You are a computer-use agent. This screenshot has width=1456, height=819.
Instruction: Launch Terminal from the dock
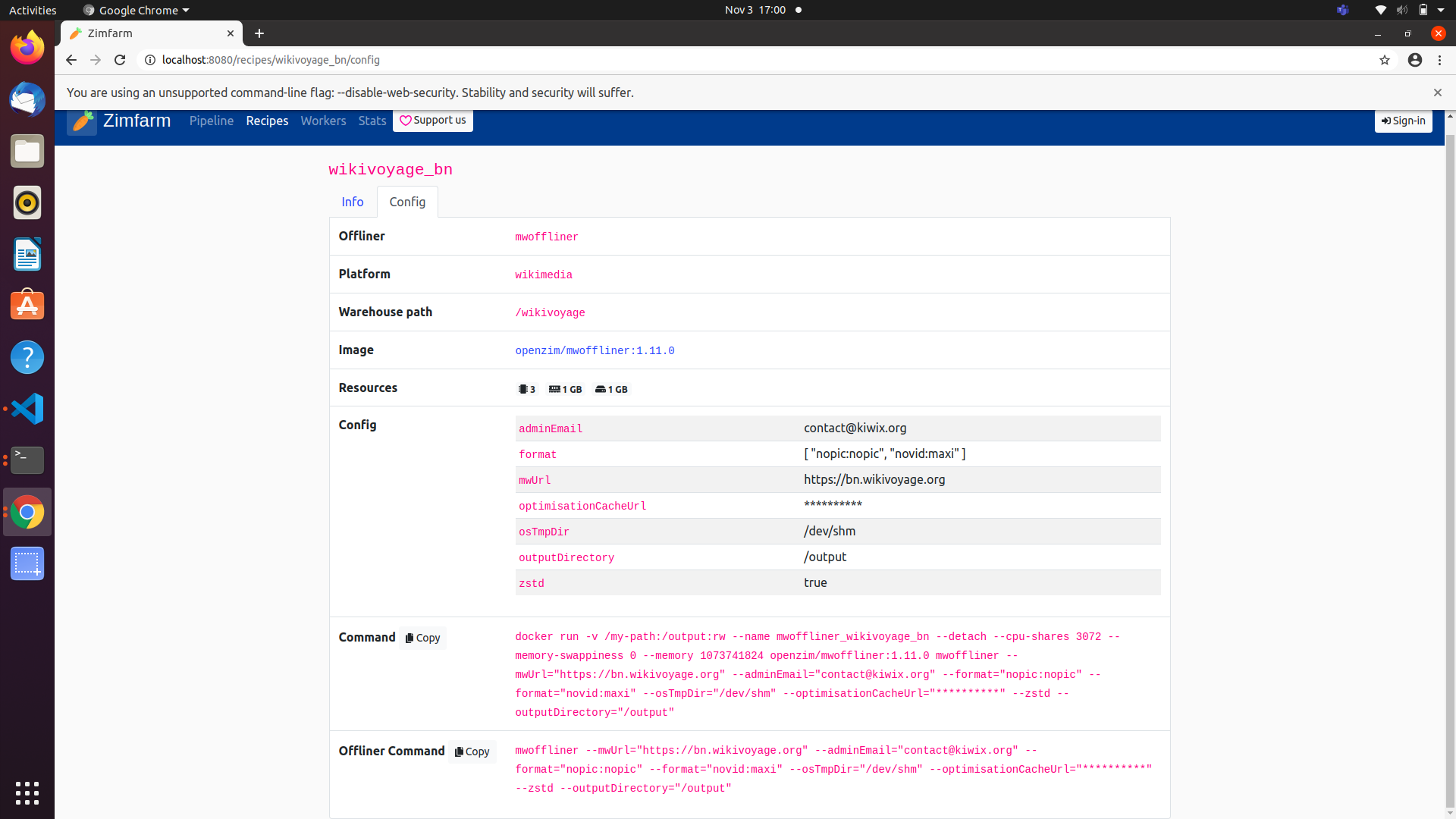[x=27, y=460]
